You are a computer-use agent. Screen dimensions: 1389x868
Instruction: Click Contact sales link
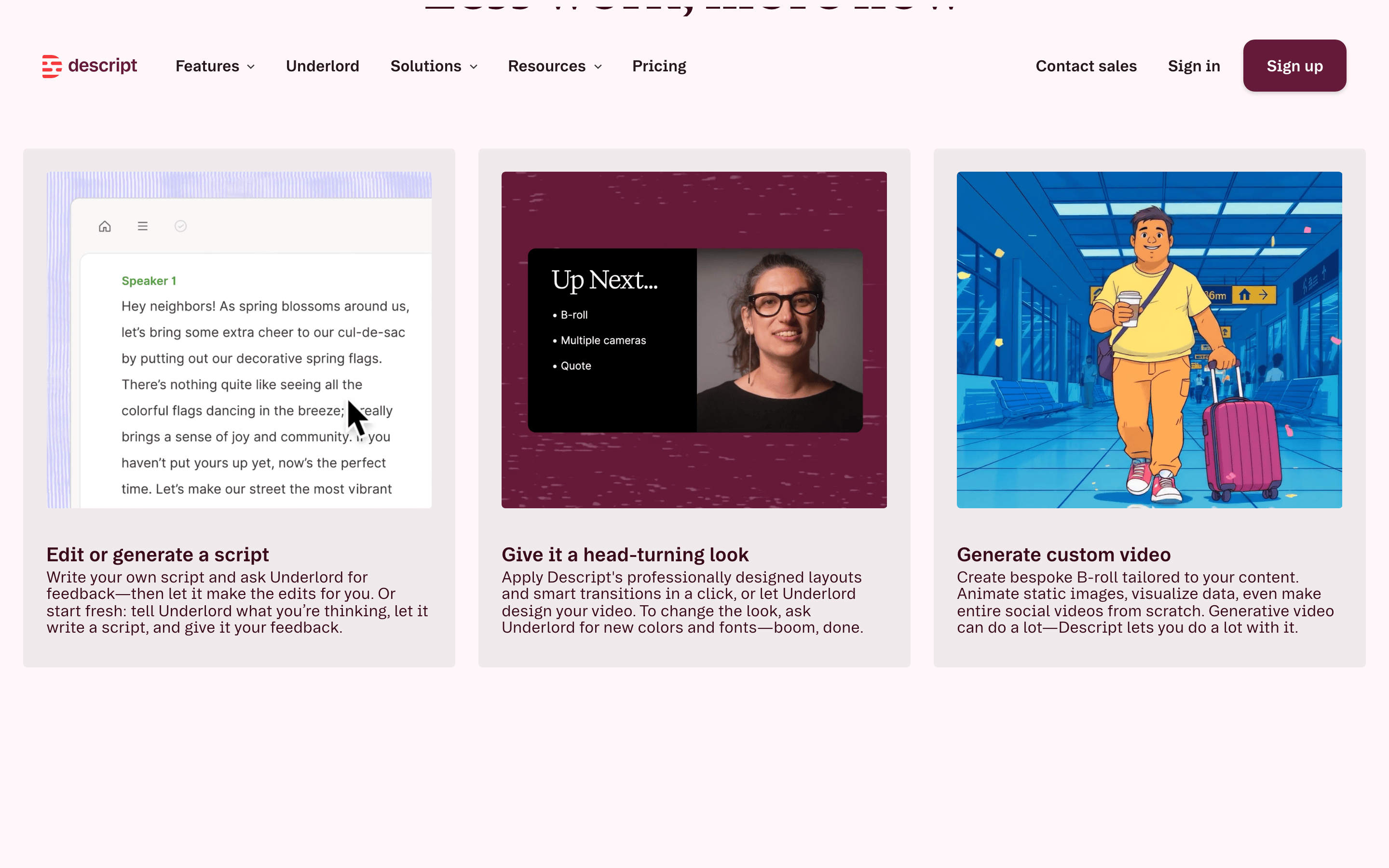pyautogui.click(x=1086, y=66)
